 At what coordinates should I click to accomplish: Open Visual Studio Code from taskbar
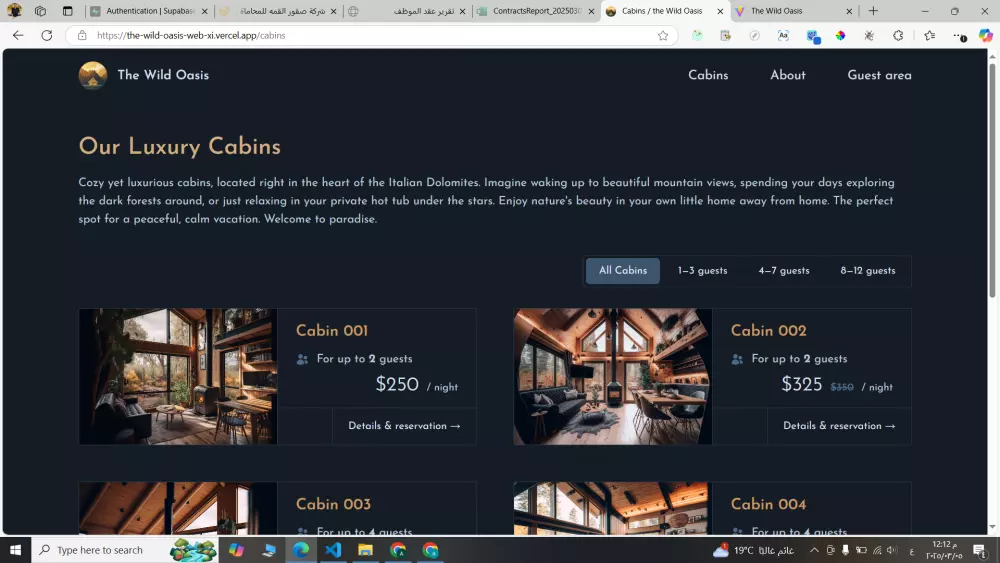click(333, 550)
